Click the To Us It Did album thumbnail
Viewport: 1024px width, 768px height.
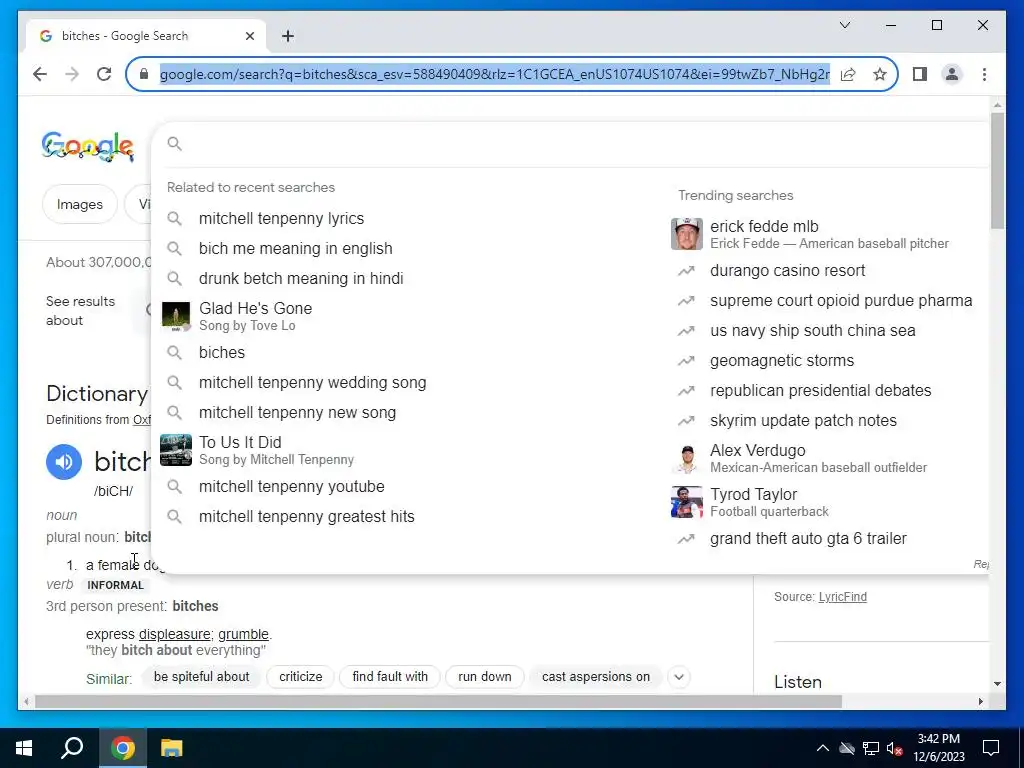tap(176, 450)
